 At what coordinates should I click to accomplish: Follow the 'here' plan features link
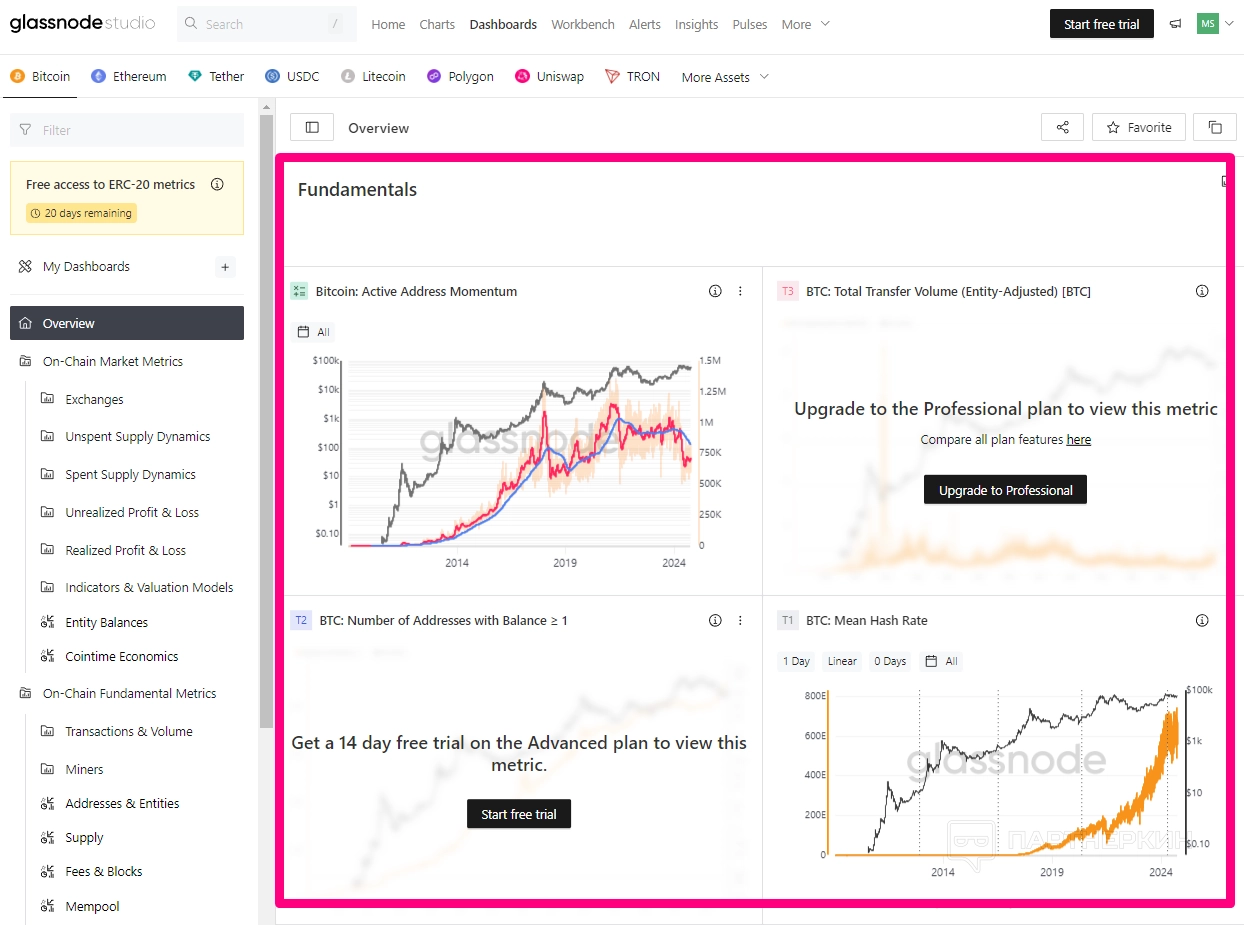tap(1078, 440)
